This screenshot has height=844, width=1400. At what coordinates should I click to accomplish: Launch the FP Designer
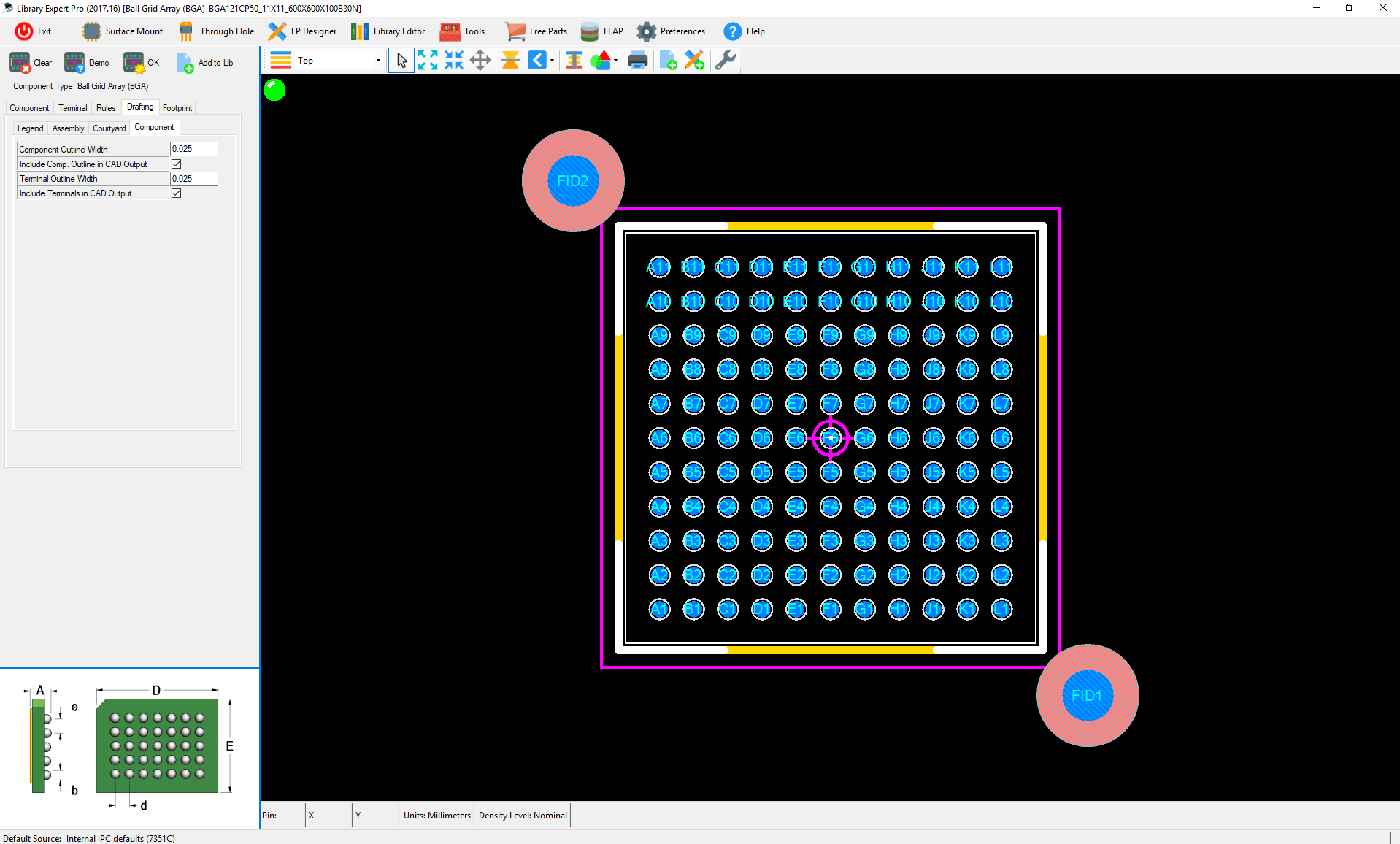[301, 31]
